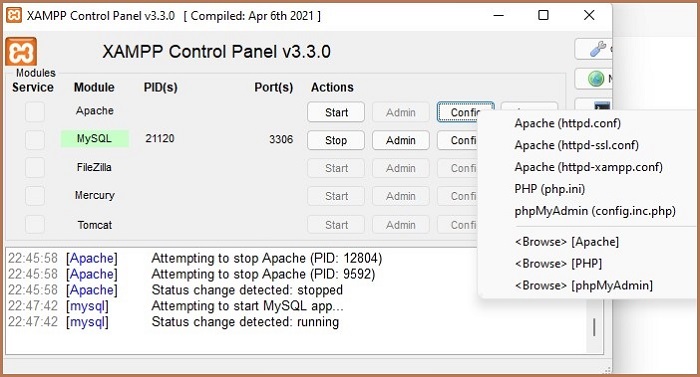This screenshot has height=377, width=700.
Task: Minimize the XAMPP Control Panel window
Action: [499, 15]
